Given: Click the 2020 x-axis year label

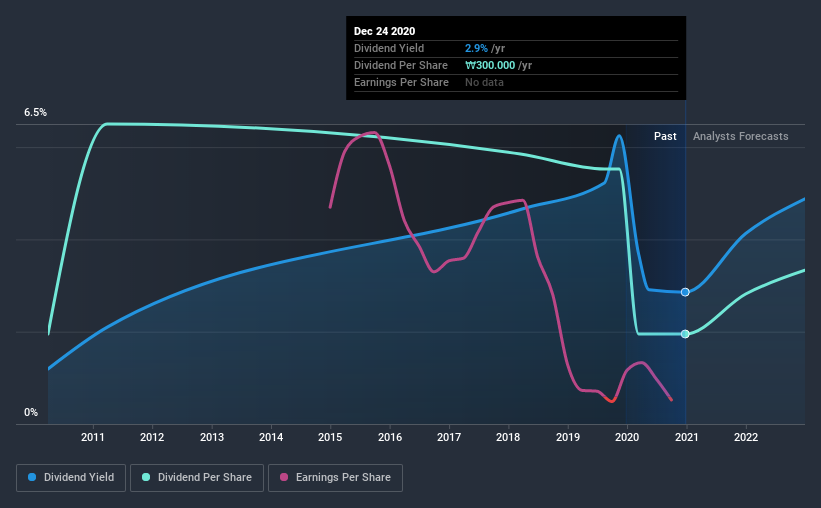Looking at the screenshot, I should pyautogui.click(x=627, y=437).
